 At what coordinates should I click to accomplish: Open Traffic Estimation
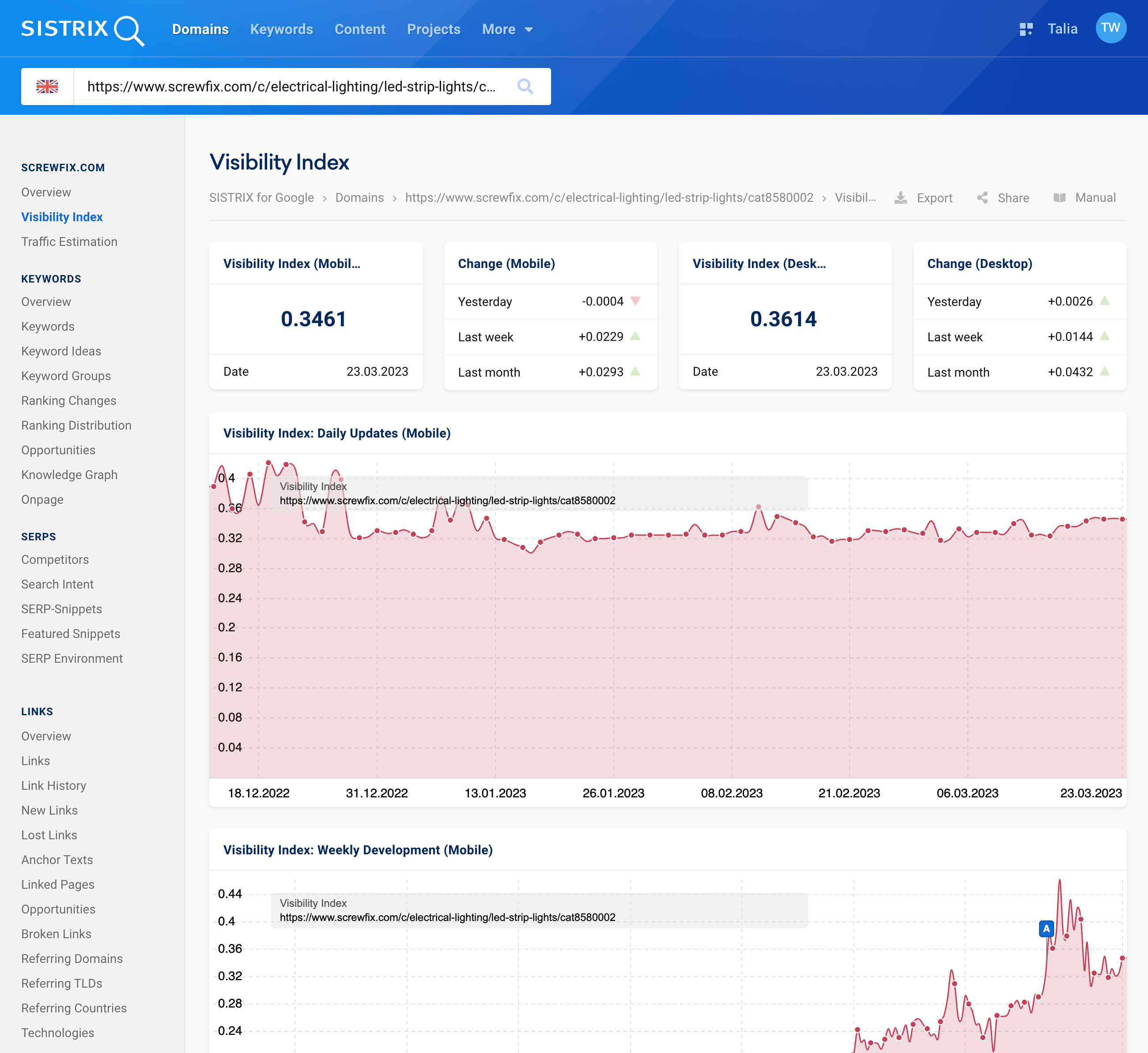(x=69, y=242)
